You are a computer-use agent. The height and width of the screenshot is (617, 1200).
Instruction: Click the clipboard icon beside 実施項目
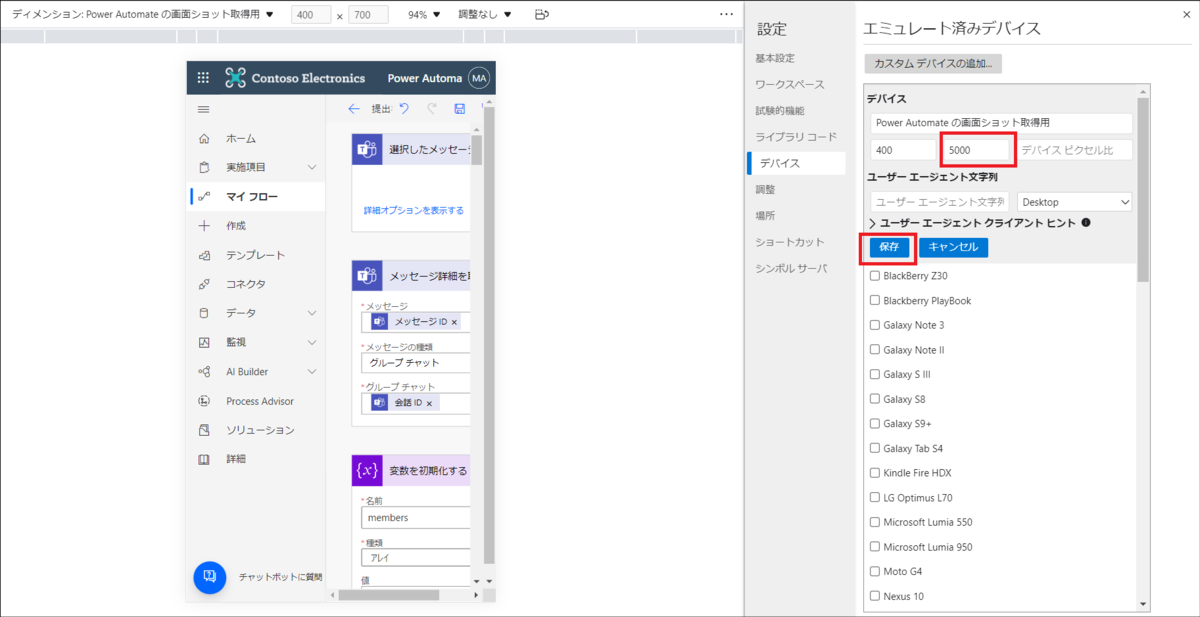(x=204, y=167)
